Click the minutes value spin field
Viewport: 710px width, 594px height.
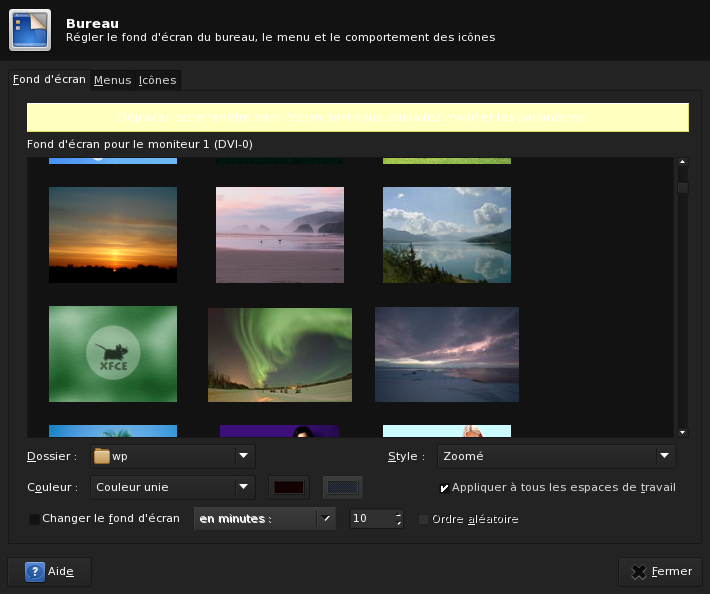point(370,519)
